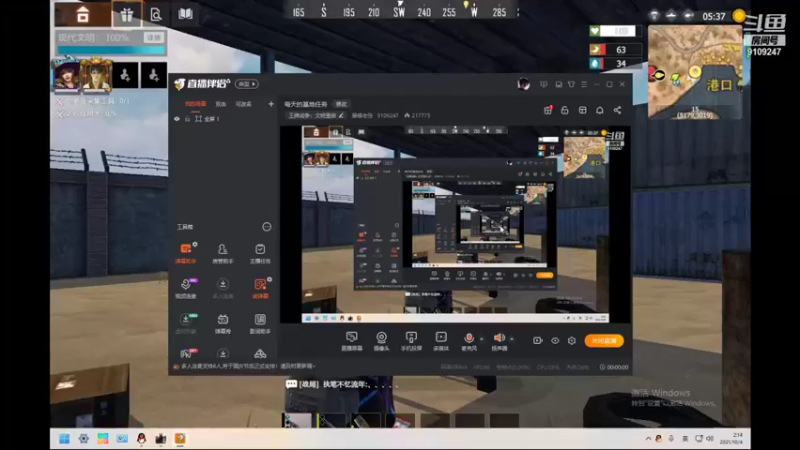The height and width of the screenshot is (450, 800).
Task: Open the gear on the 读弹幕 tool
Action: click(269, 280)
